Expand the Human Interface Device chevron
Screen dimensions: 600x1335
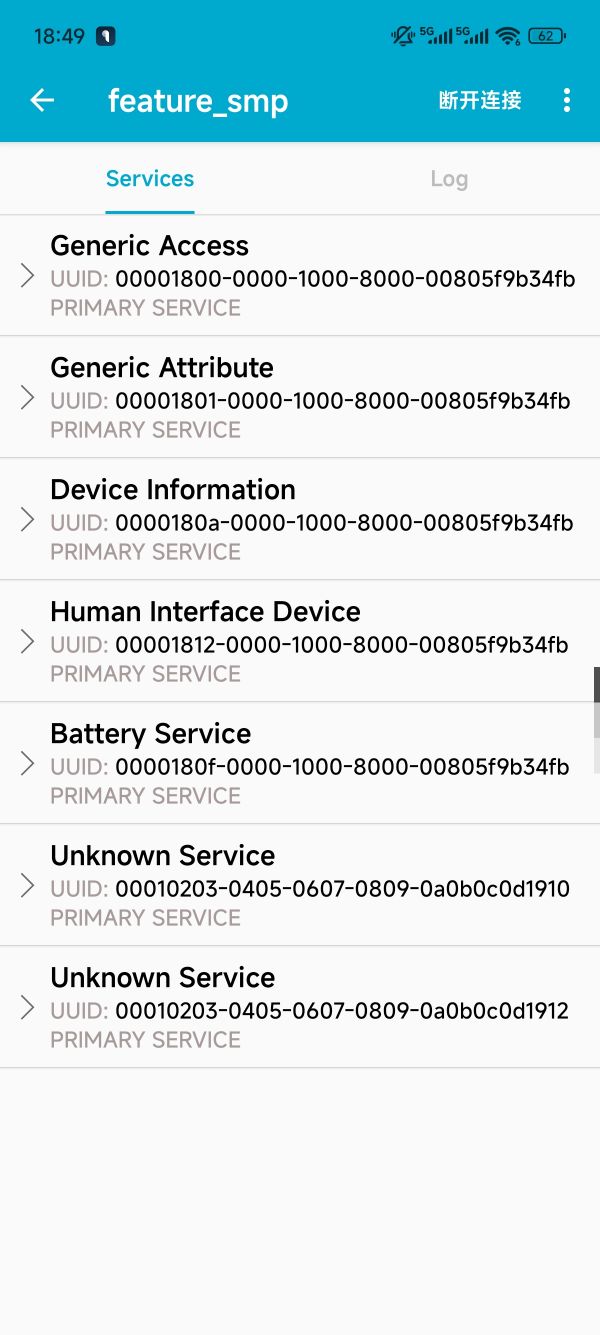tap(28, 642)
